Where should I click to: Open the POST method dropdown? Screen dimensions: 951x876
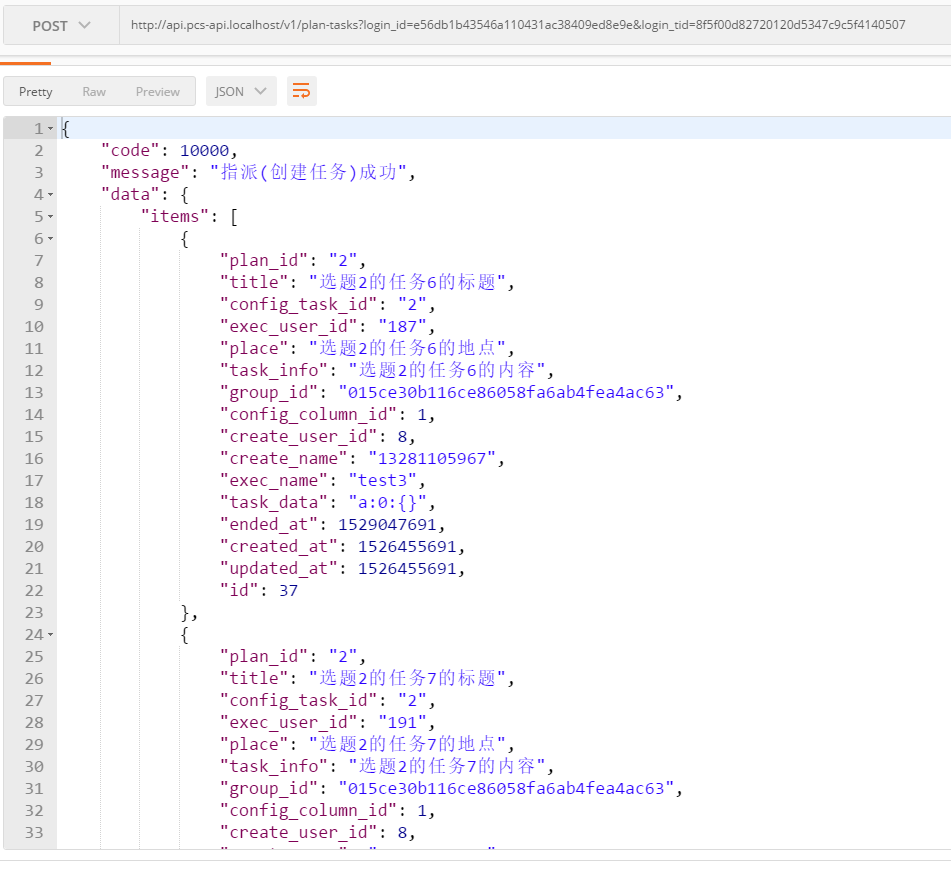point(61,25)
